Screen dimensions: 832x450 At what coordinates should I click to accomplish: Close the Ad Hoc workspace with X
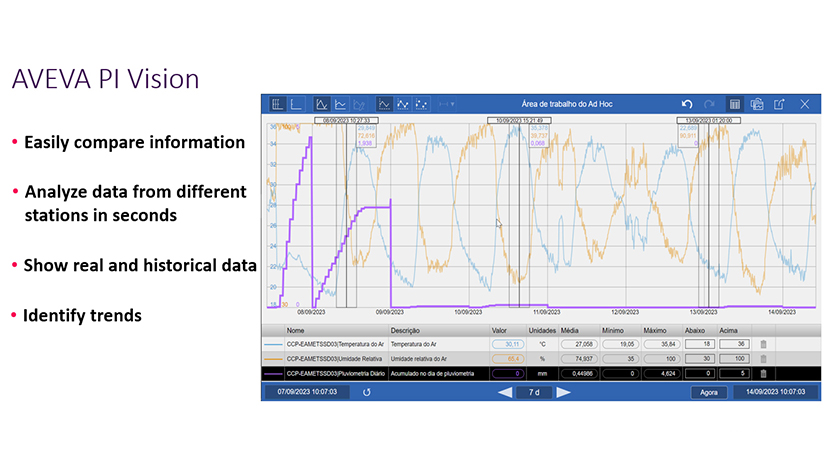(805, 104)
